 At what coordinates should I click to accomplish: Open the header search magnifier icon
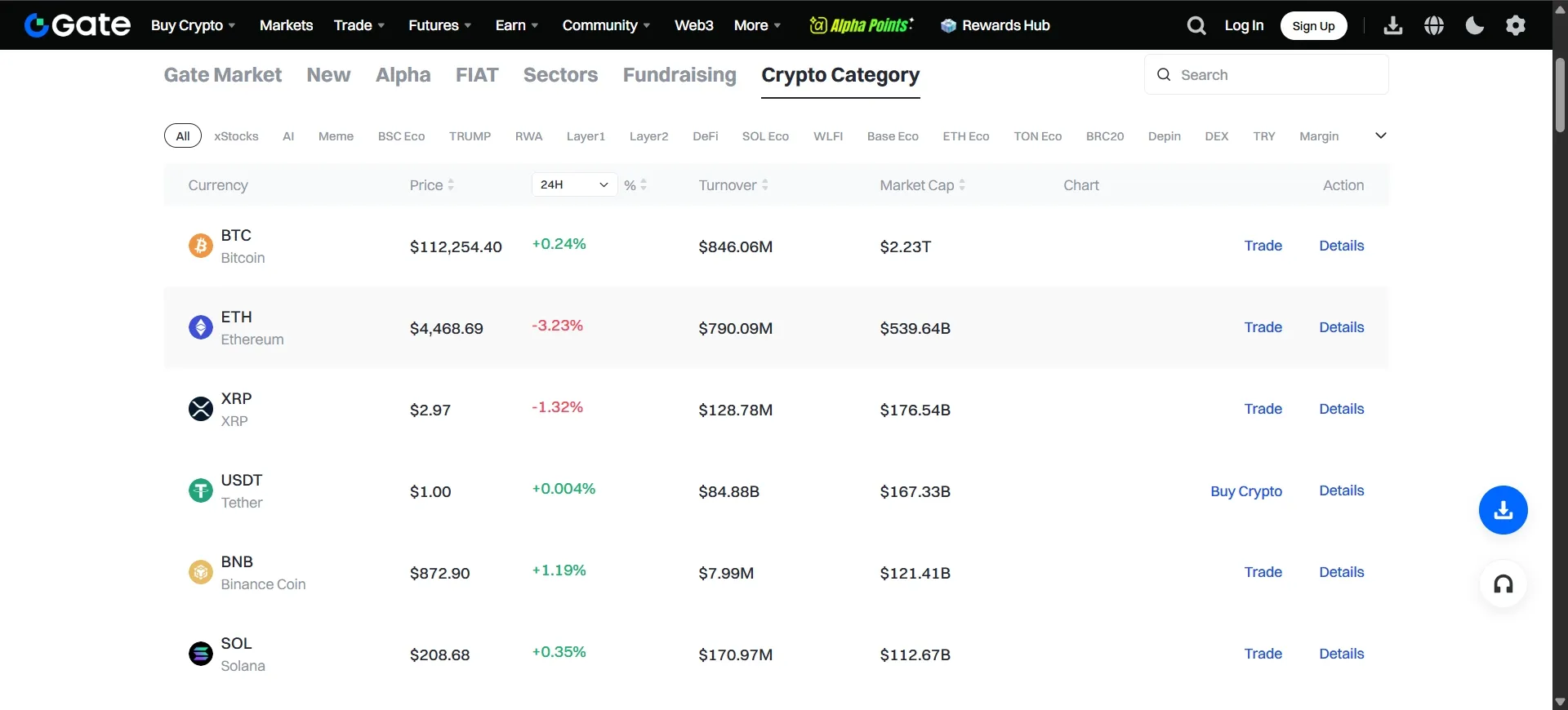coord(1196,25)
